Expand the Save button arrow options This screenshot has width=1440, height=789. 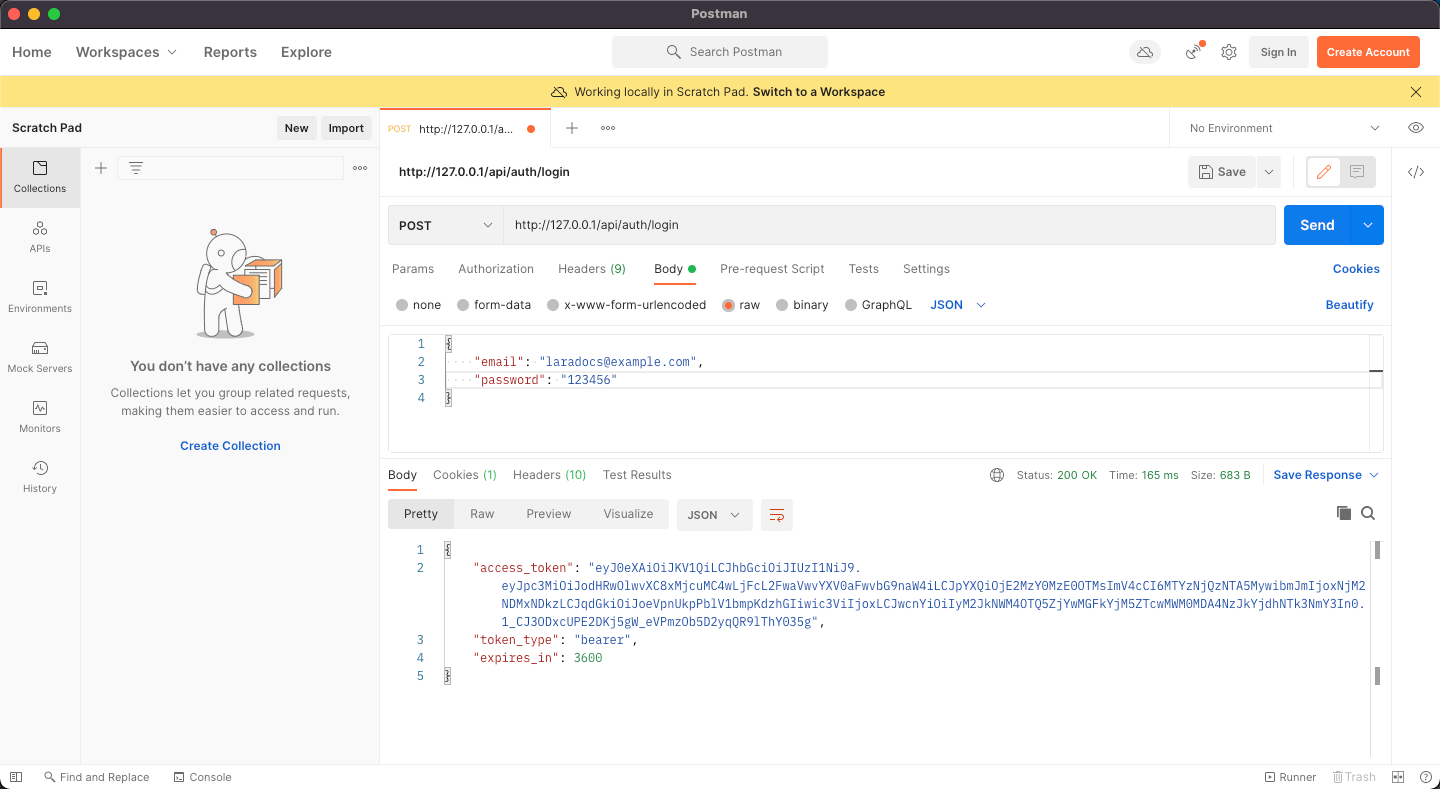point(1268,172)
